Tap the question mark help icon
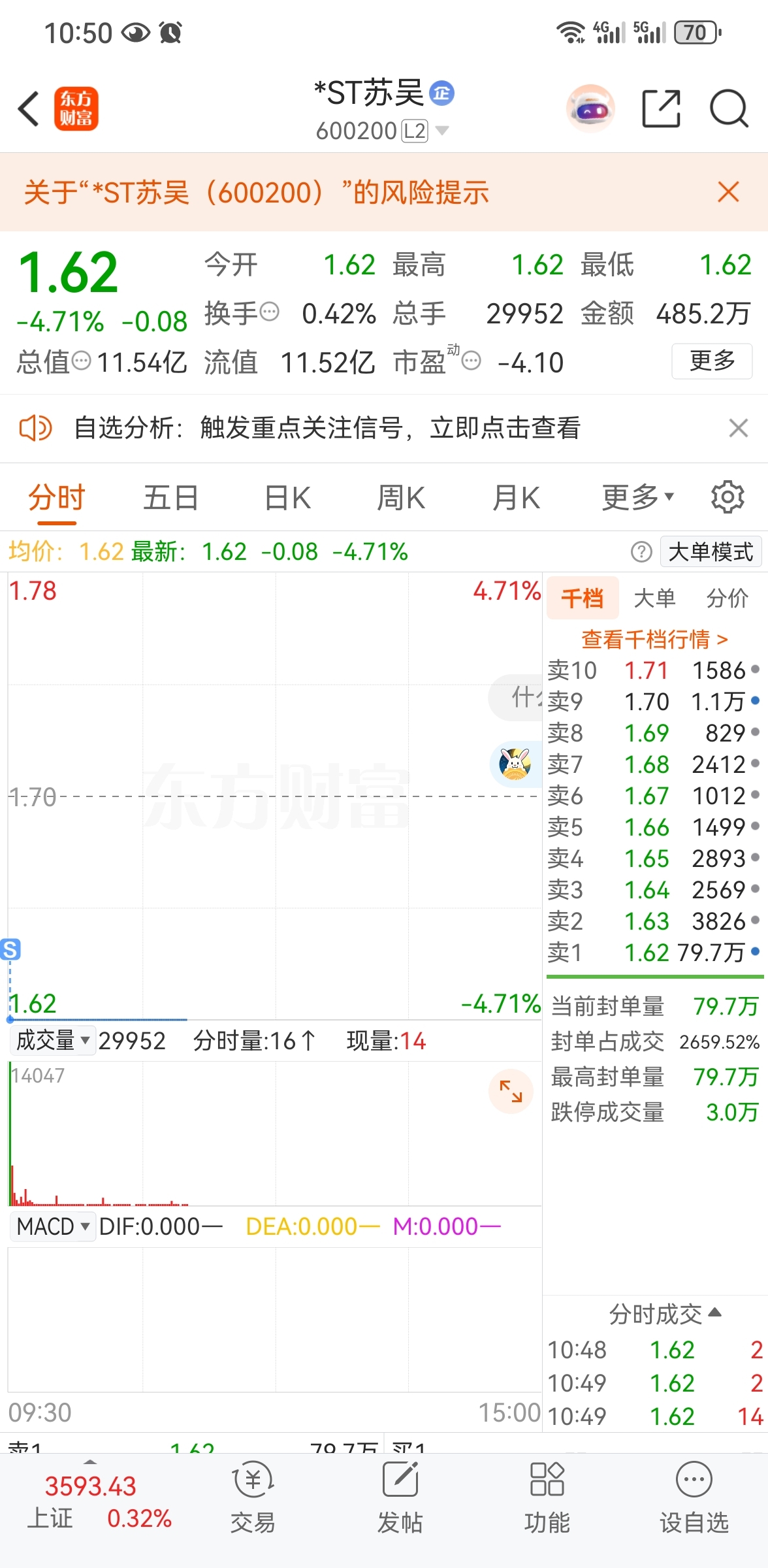This screenshot has height=1568, width=768. click(x=641, y=552)
